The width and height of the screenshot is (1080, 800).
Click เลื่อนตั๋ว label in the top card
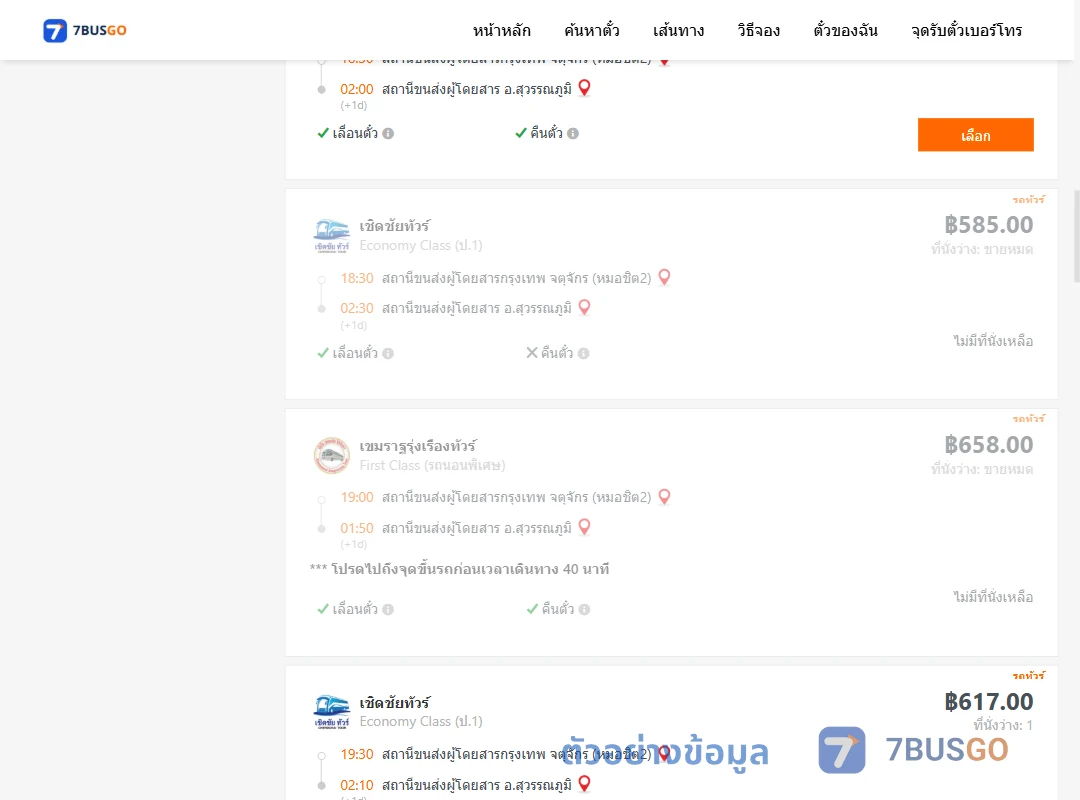pyautogui.click(x=355, y=133)
